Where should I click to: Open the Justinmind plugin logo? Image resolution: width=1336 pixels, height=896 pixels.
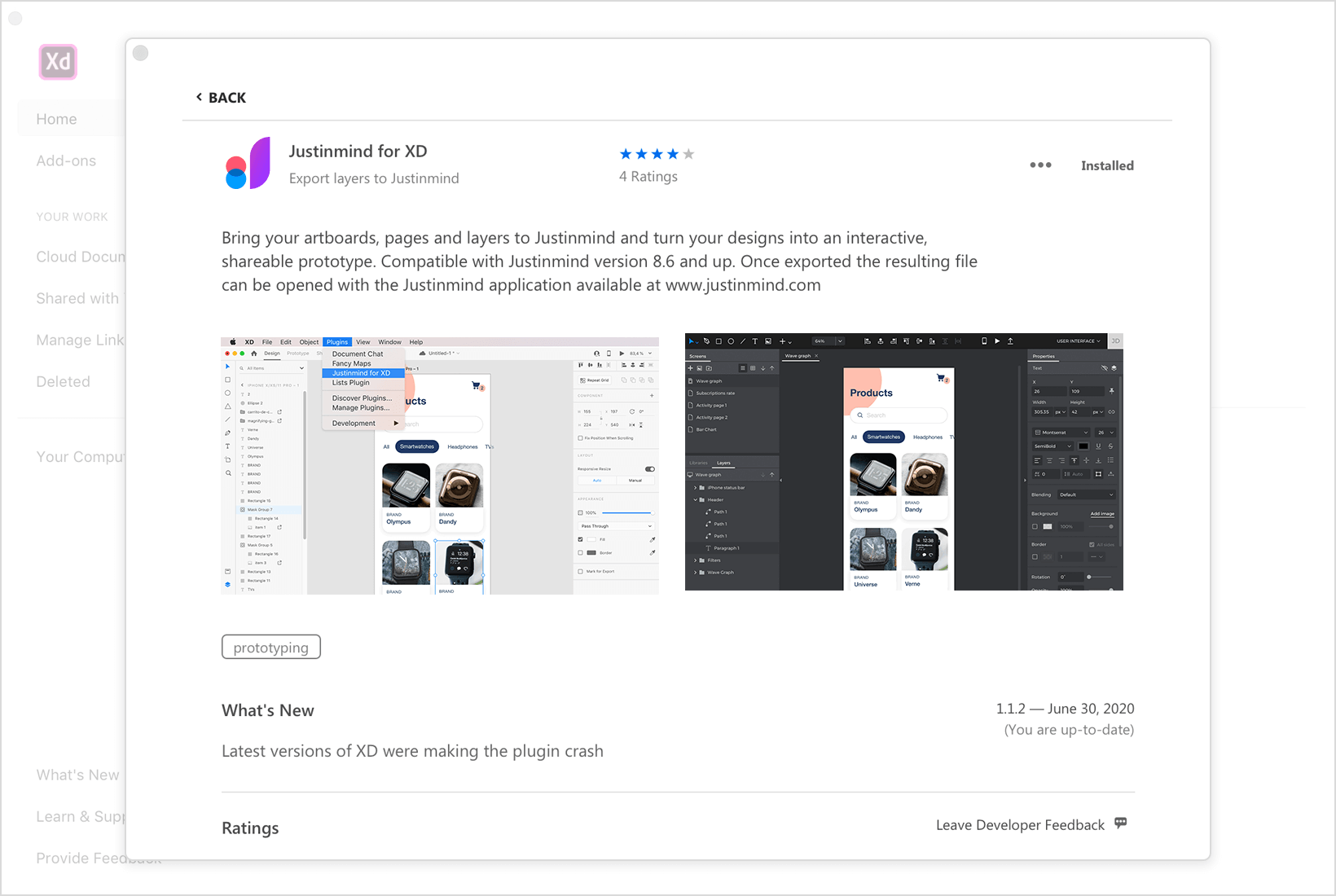click(248, 163)
